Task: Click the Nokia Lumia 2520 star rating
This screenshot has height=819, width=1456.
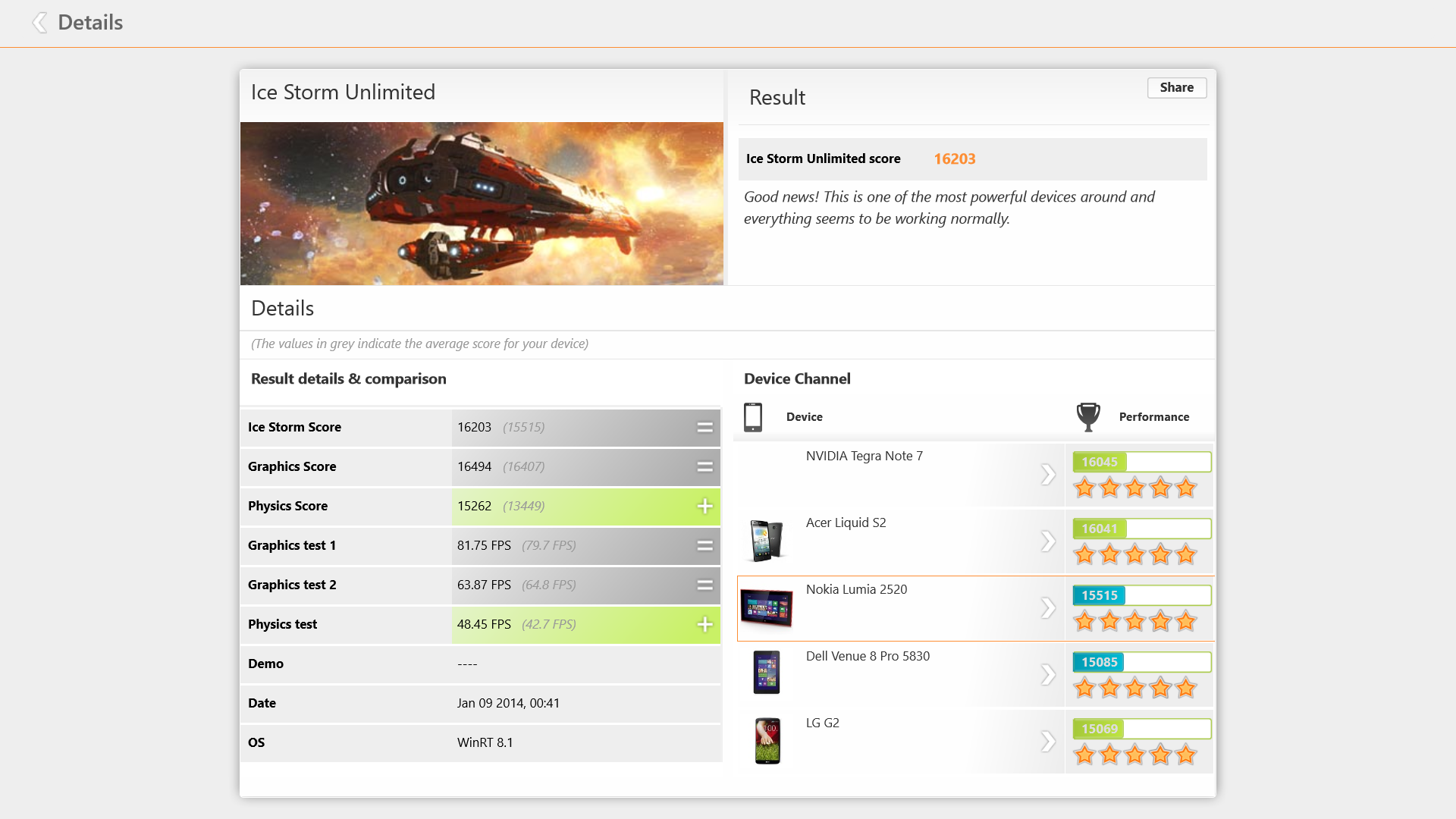Action: click(1135, 621)
